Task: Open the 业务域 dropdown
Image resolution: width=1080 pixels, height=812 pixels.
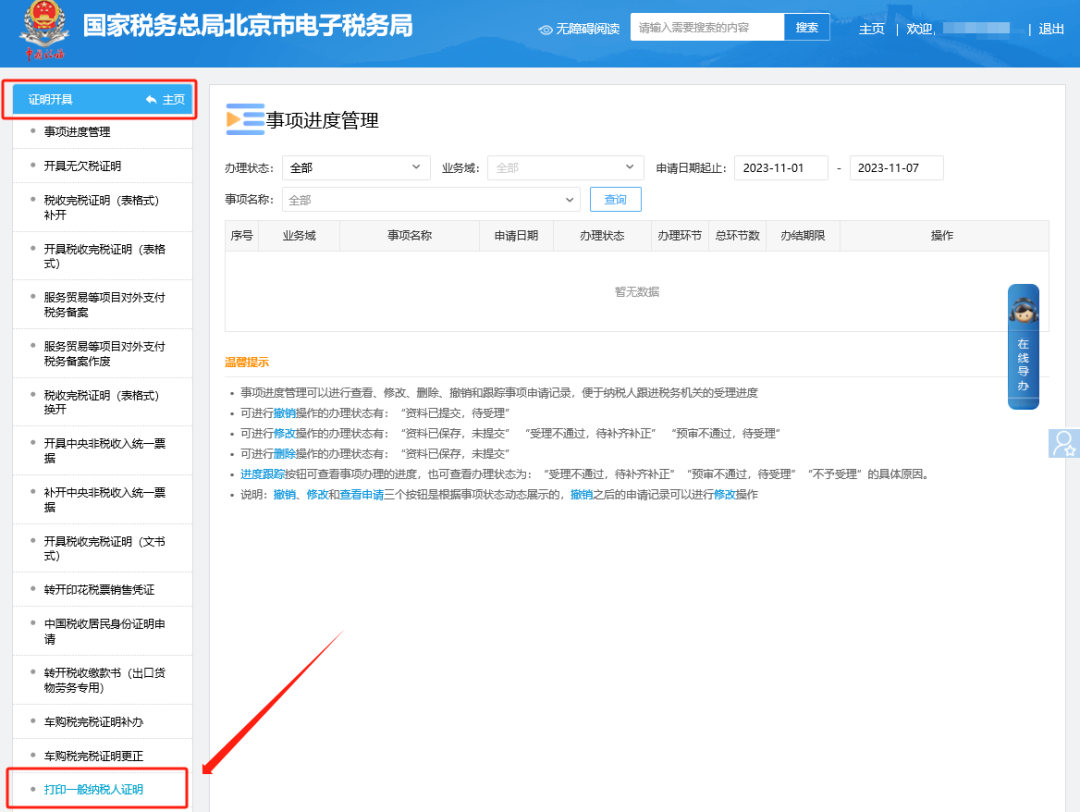Action: pos(565,168)
